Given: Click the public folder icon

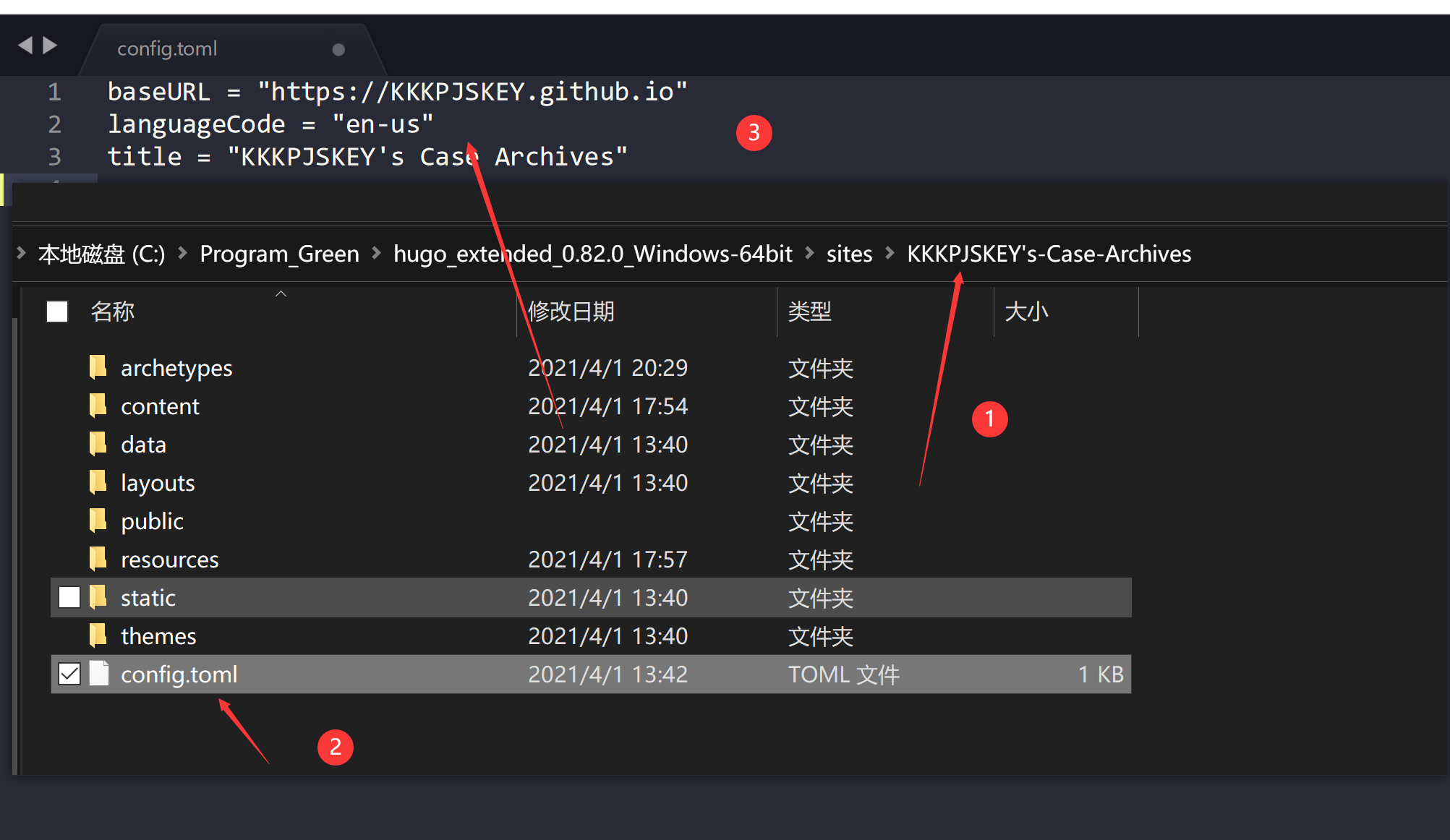Looking at the screenshot, I should (x=98, y=520).
